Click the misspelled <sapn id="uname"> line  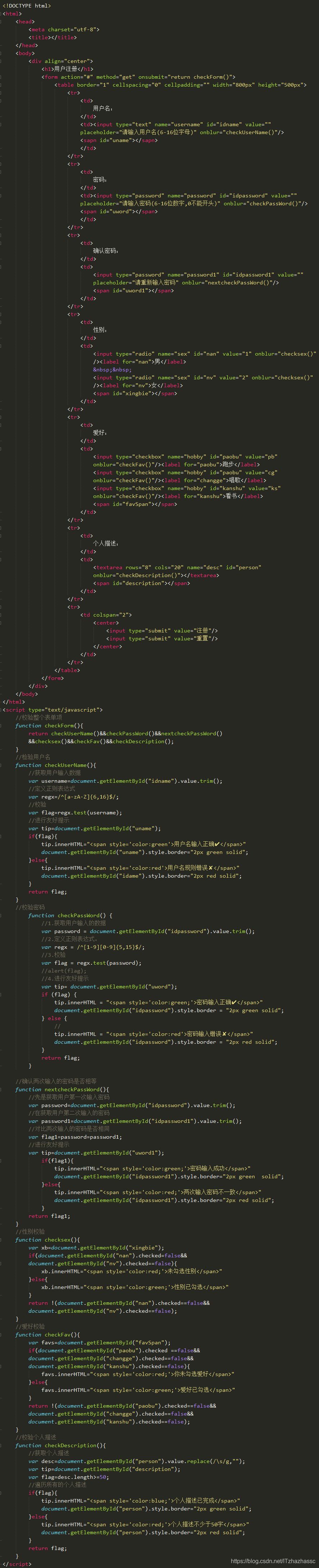point(119,141)
